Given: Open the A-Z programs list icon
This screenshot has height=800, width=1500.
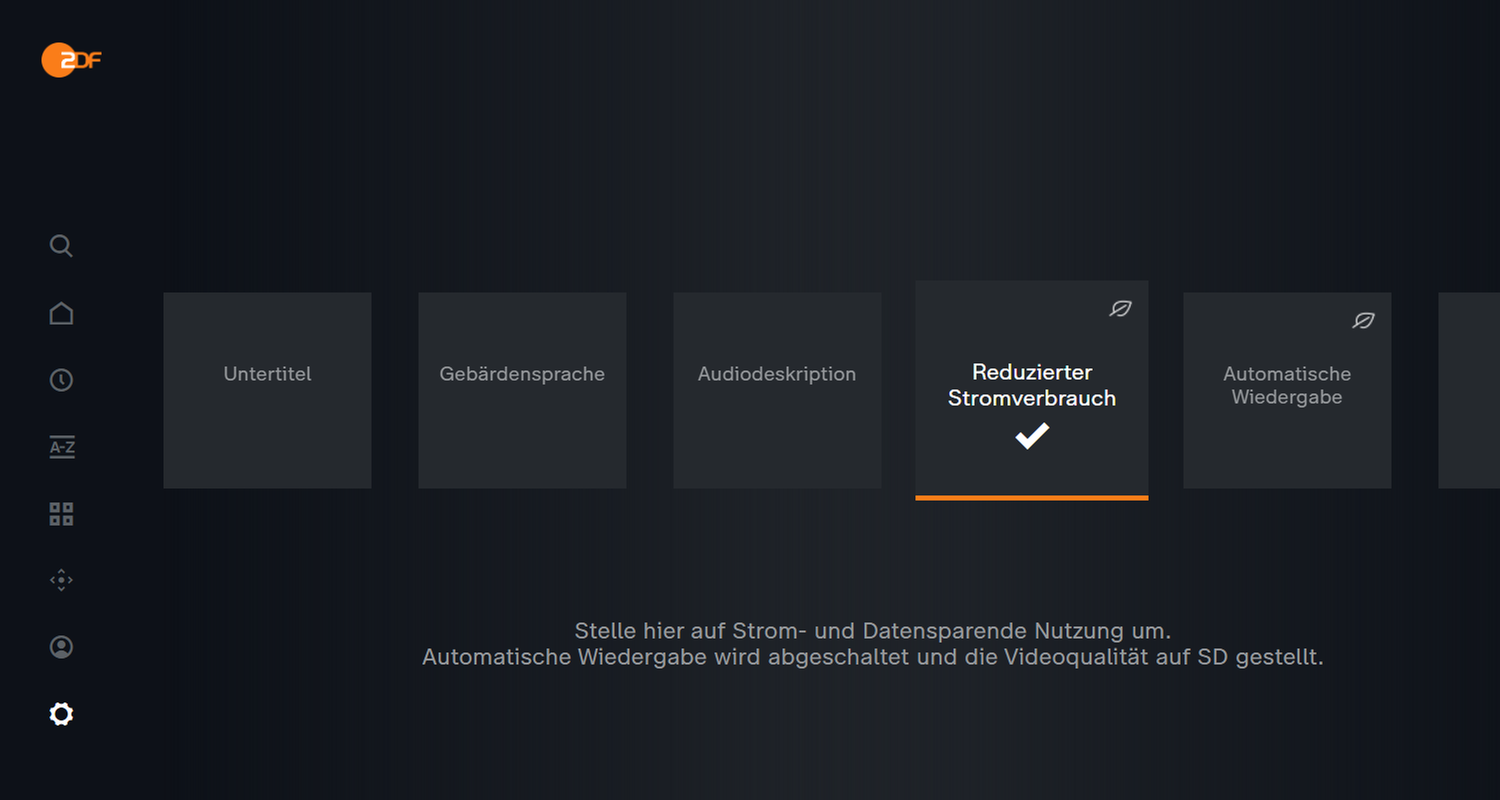Looking at the screenshot, I should coord(62,448).
